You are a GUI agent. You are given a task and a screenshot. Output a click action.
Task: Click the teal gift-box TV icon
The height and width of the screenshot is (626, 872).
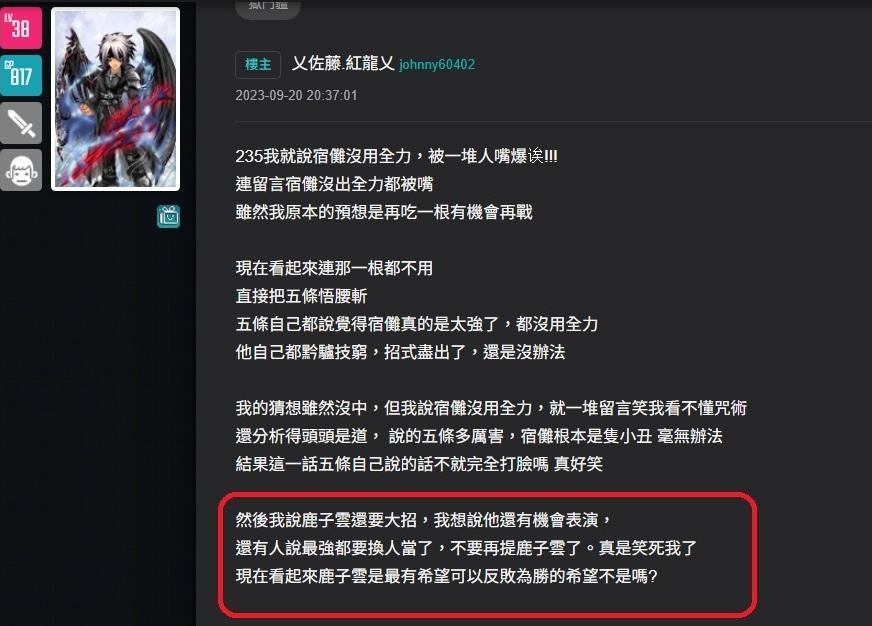pyautogui.click(x=169, y=216)
